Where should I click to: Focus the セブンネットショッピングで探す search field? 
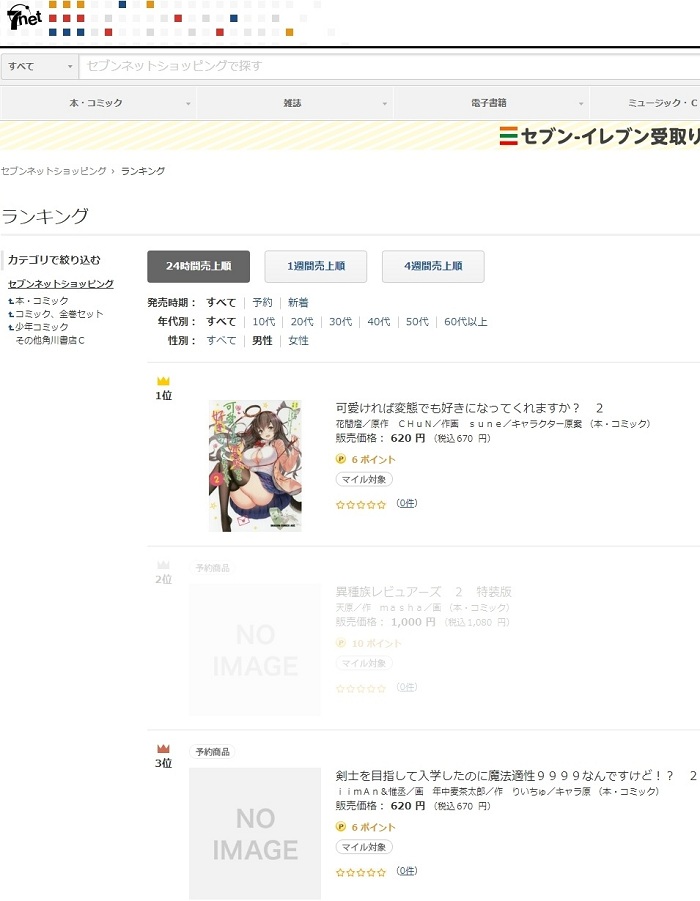(x=389, y=66)
